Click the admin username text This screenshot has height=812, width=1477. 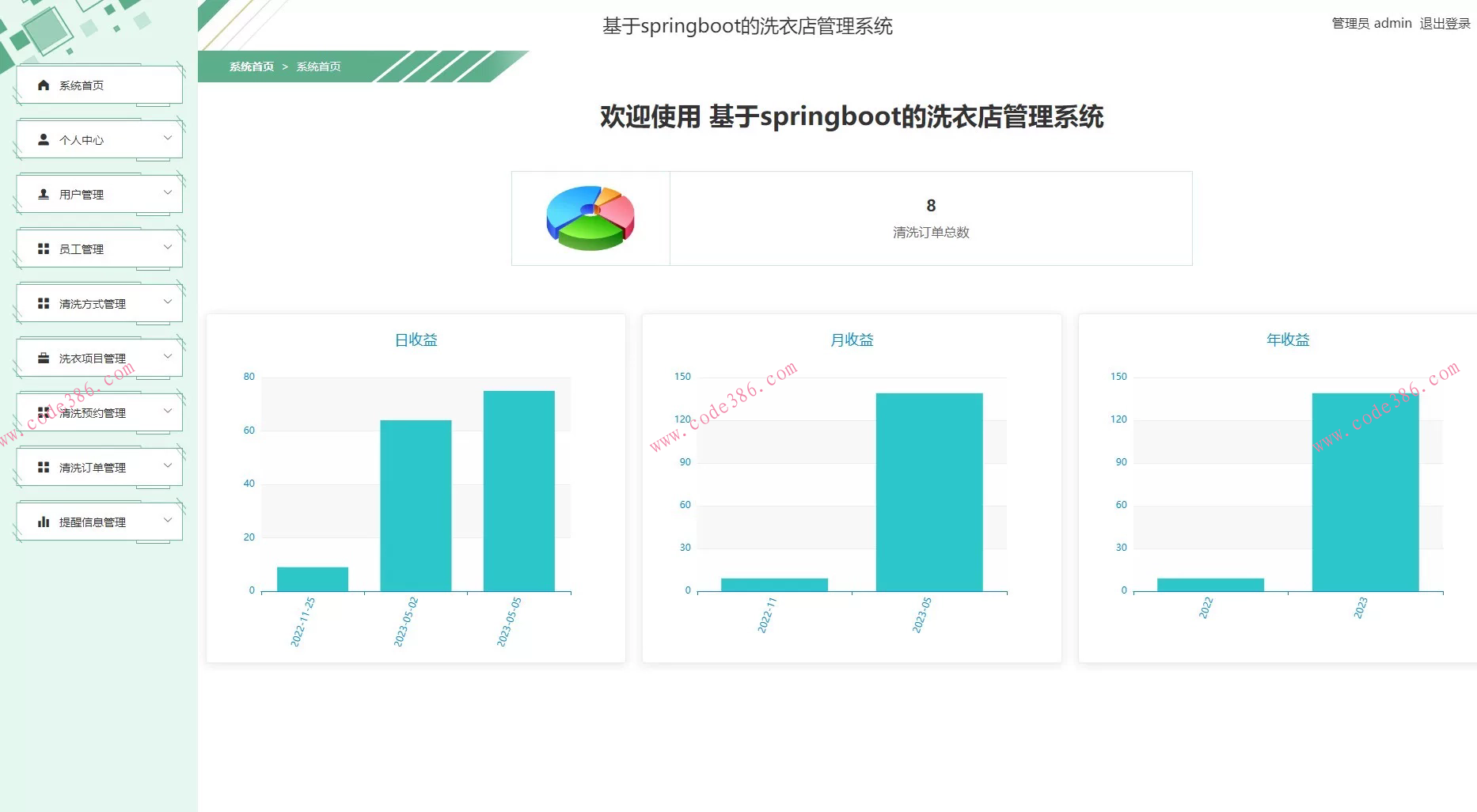pos(1392,22)
